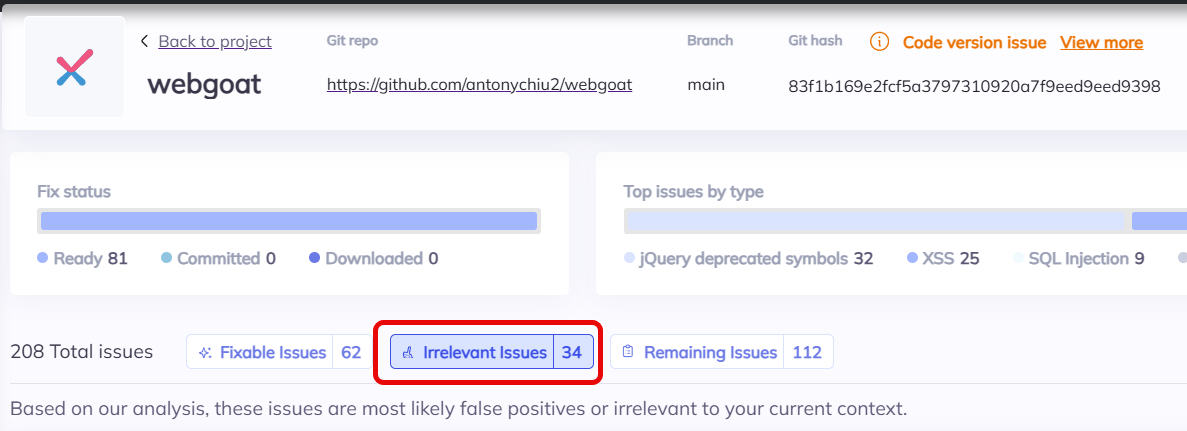Click the Committed status legend dot

click(167, 259)
